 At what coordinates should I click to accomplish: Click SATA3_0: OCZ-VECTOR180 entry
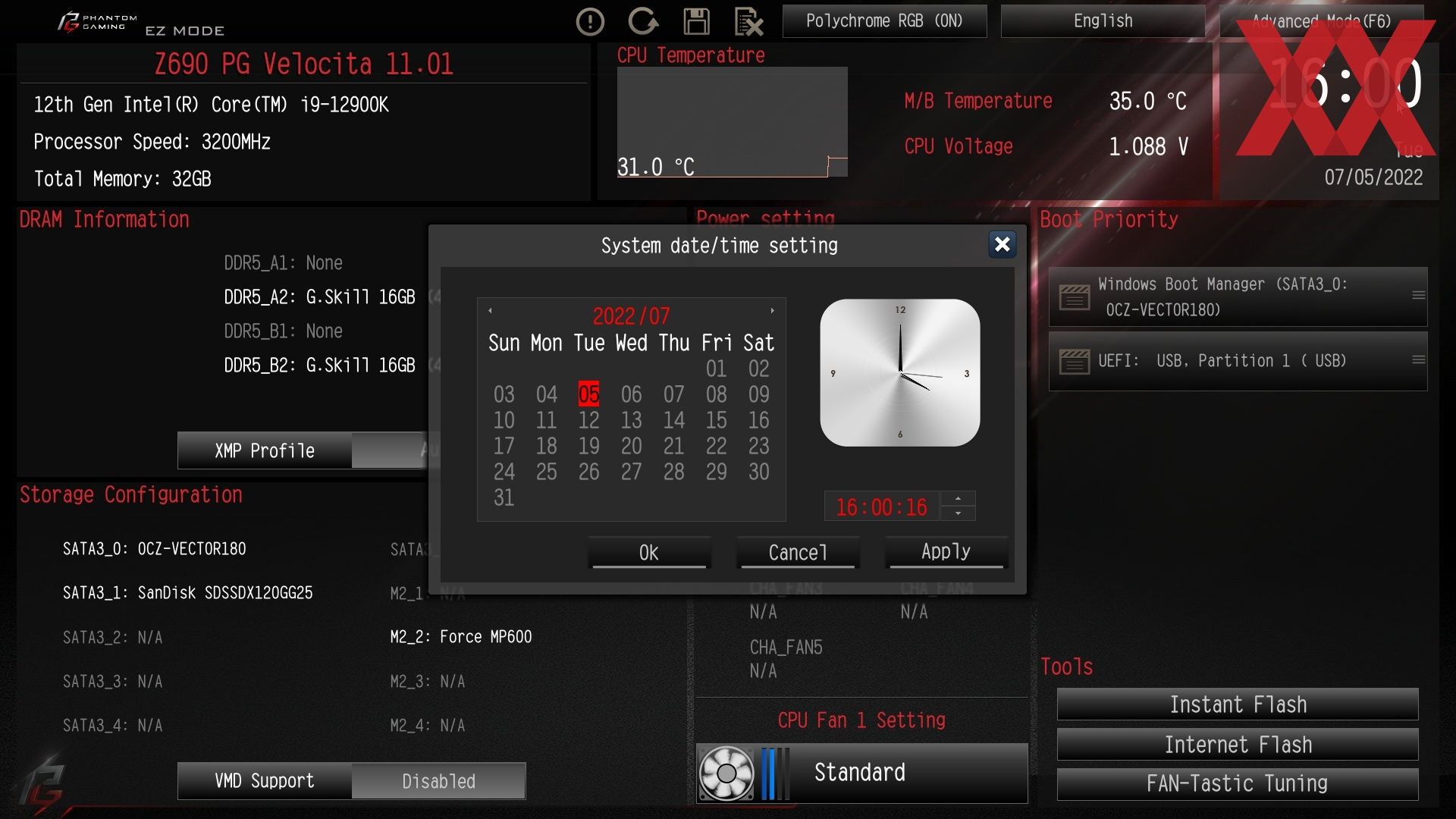pos(154,548)
